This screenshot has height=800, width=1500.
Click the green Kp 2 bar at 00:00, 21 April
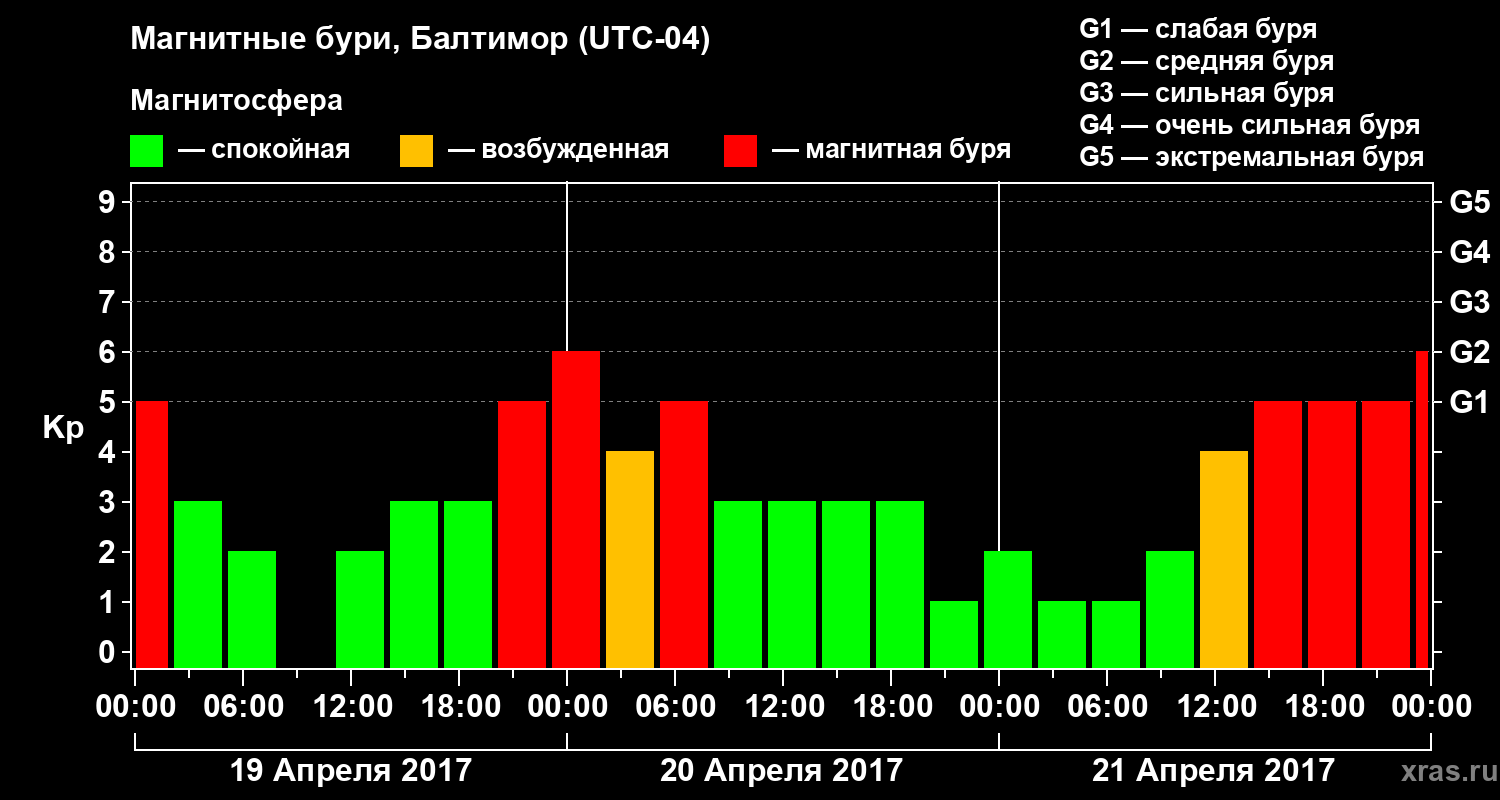(x=1008, y=610)
